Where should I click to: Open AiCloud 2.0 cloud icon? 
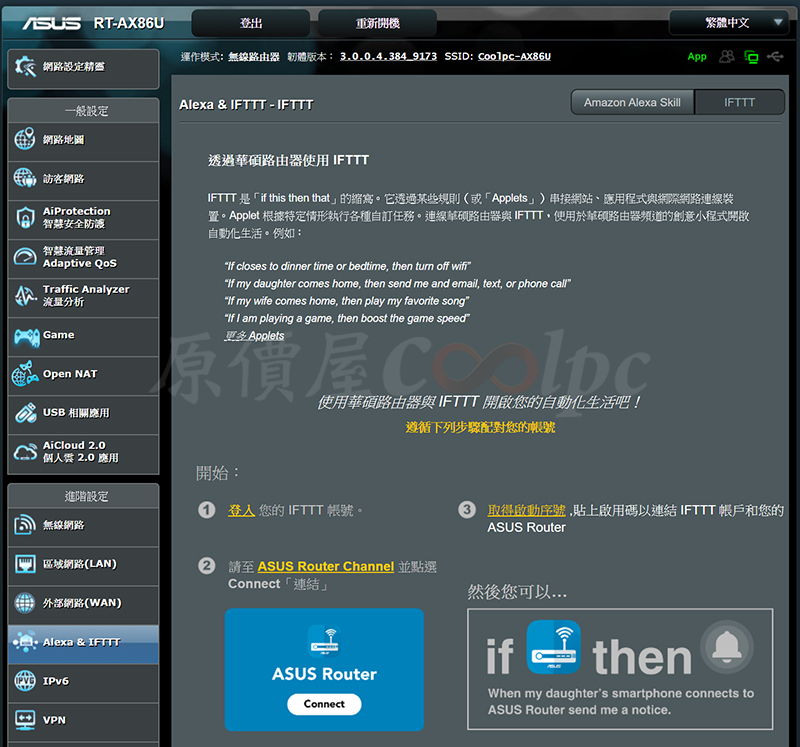(x=25, y=452)
